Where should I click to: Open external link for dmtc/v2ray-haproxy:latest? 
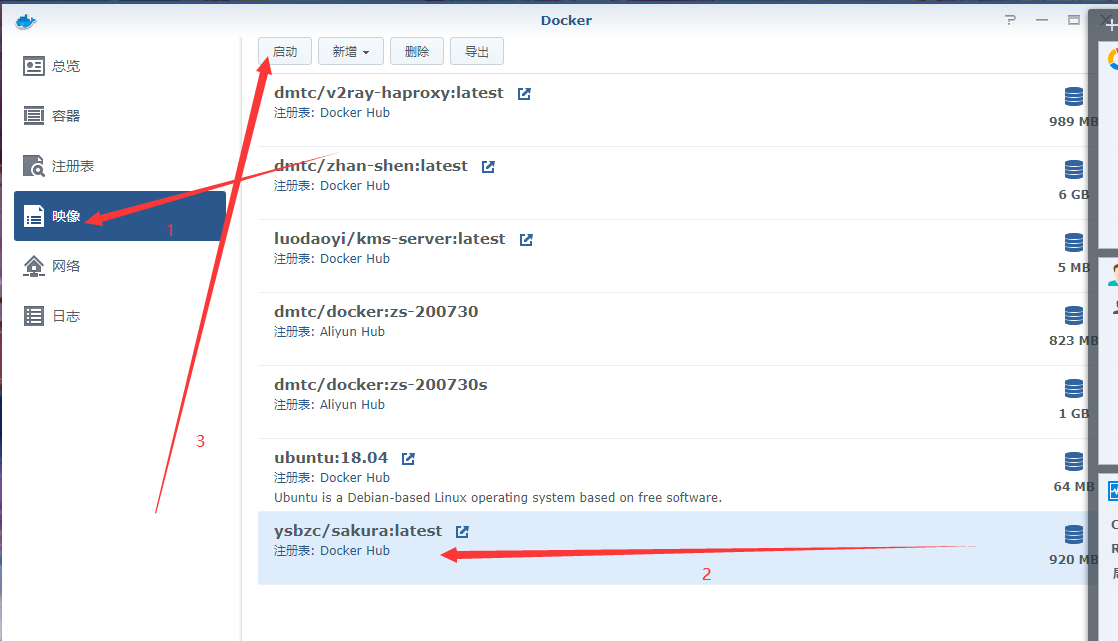tap(524, 93)
